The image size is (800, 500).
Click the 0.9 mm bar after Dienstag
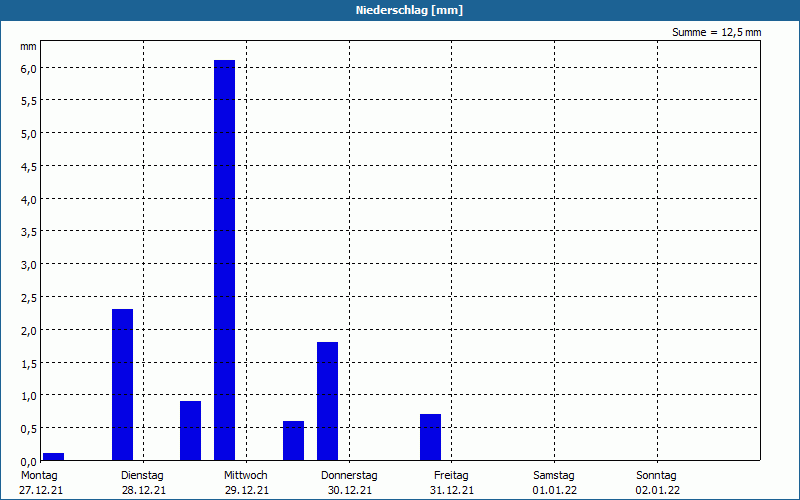[x=190, y=431]
